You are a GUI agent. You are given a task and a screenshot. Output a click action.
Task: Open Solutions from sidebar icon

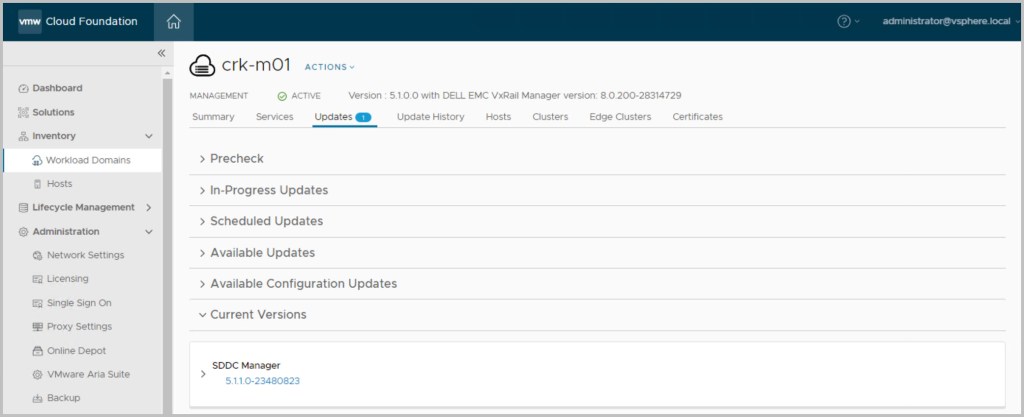tap(23, 112)
